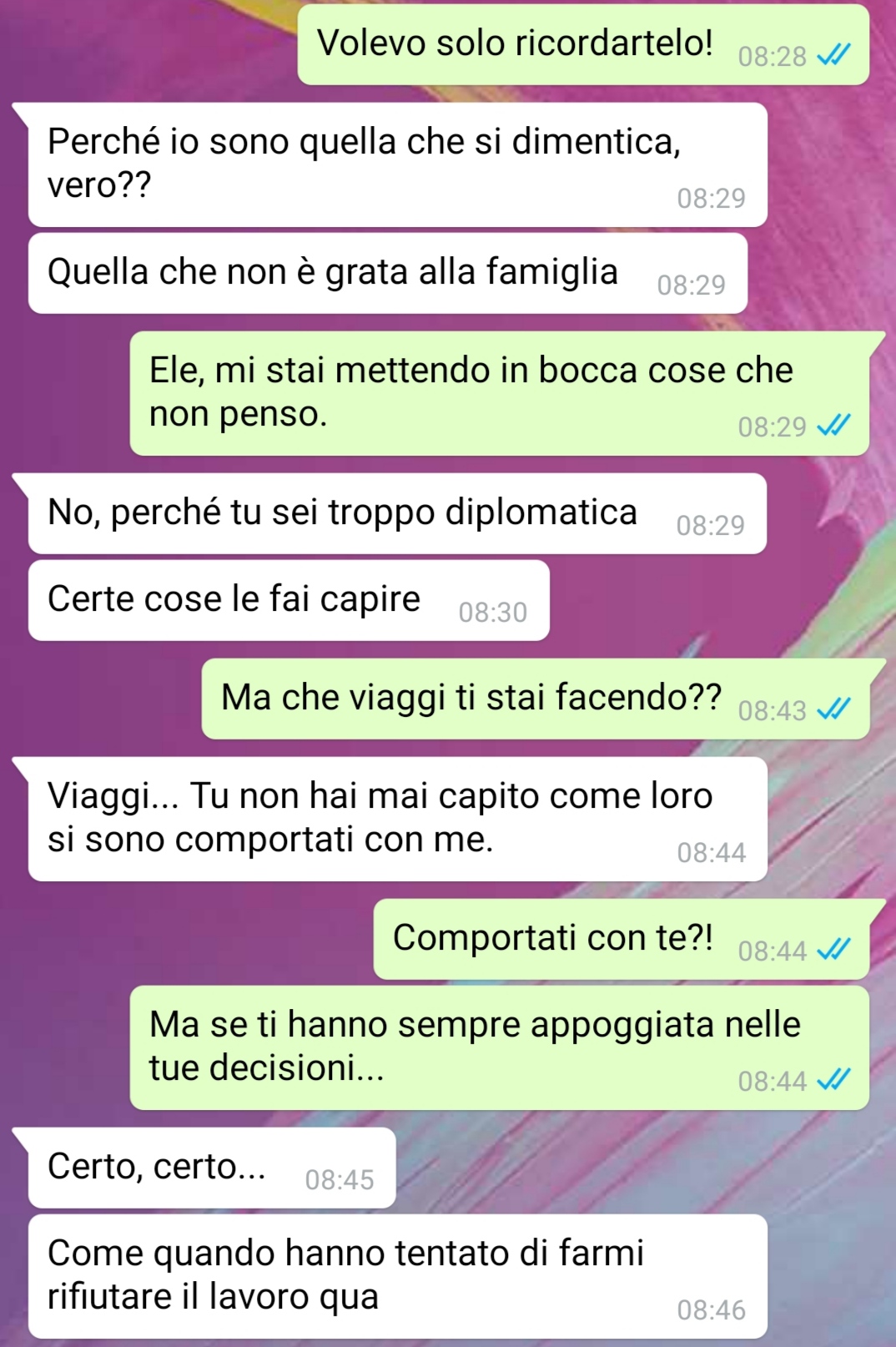Select the 'Perché io sono quella che si dimentica' bubble
The width and height of the screenshot is (896, 1347).
[x=397, y=164]
